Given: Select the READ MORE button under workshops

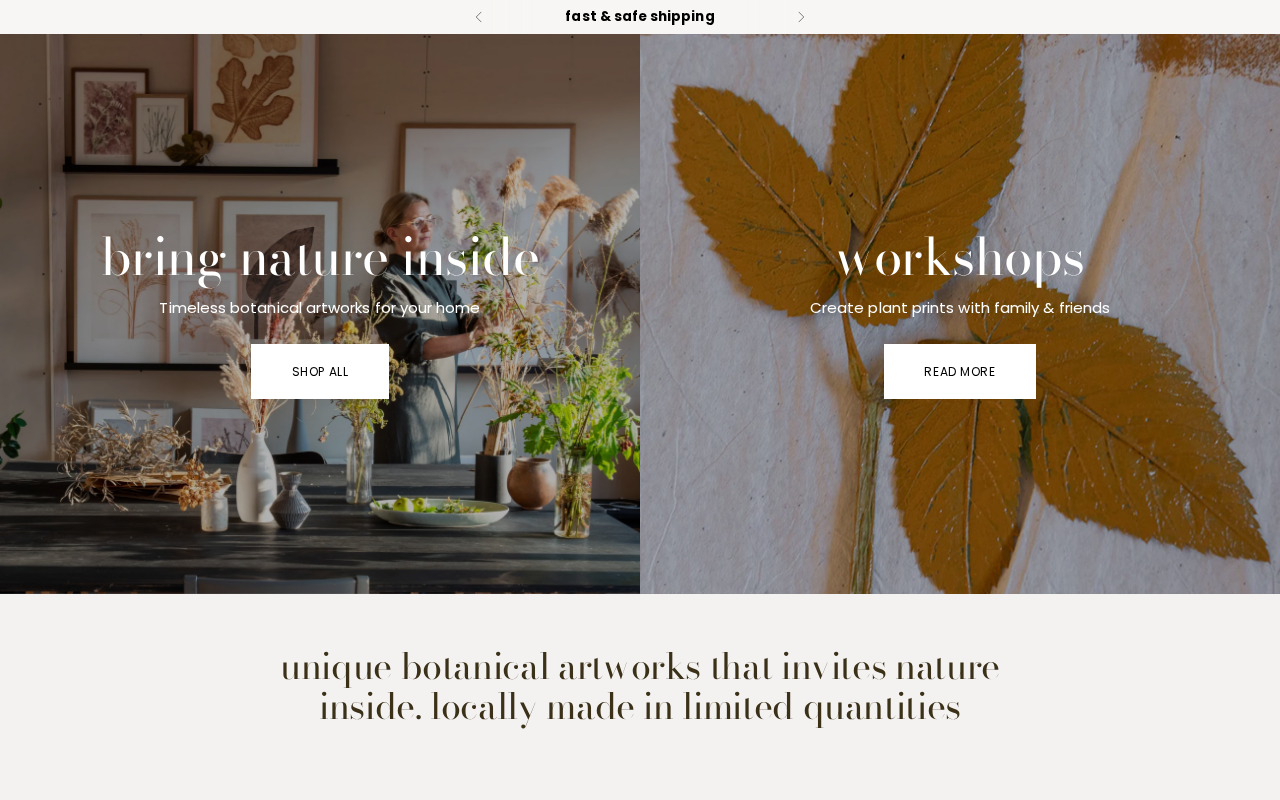Looking at the screenshot, I should tap(960, 371).
